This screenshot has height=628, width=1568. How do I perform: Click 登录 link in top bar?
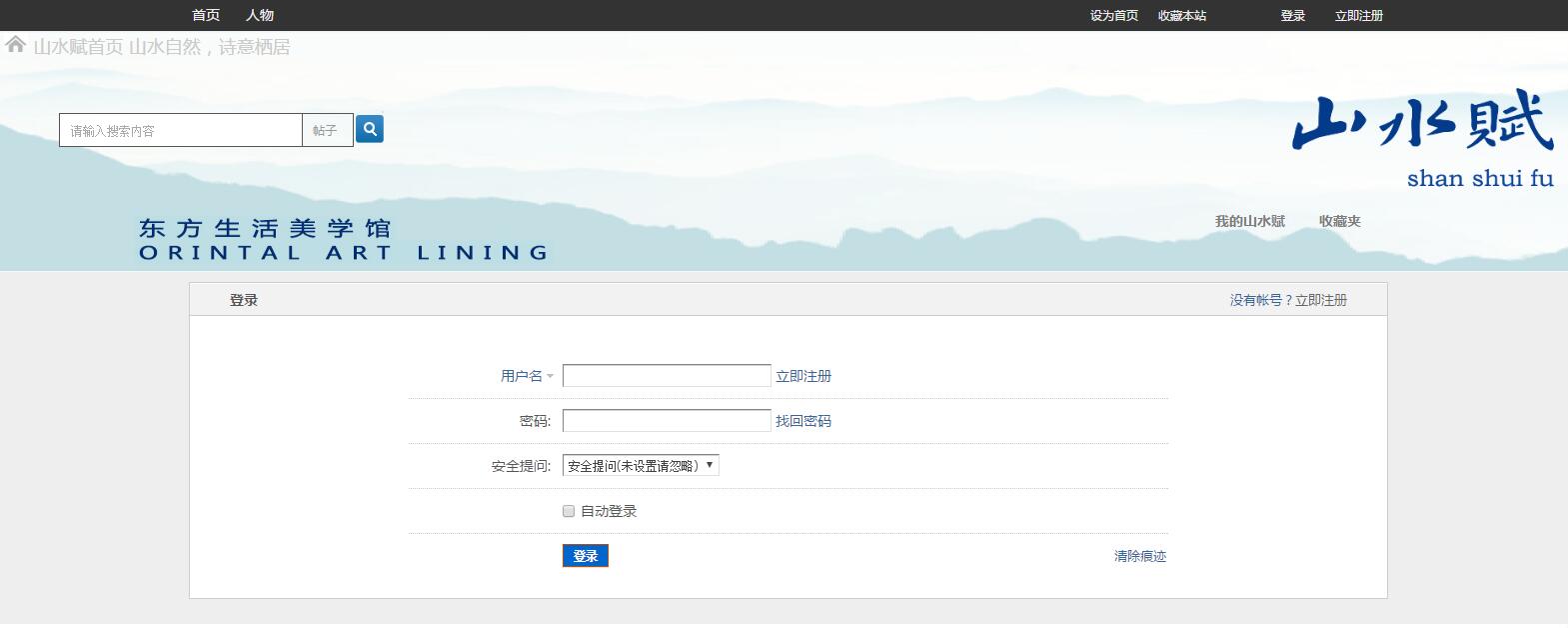[1293, 16]
